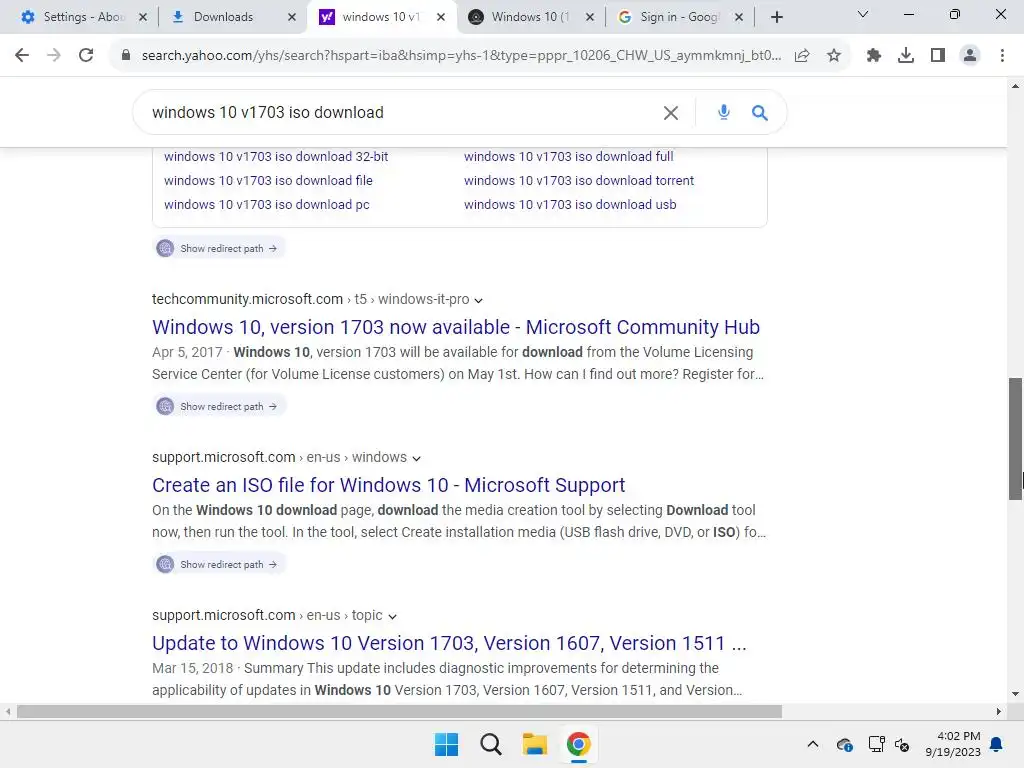Show hidden system tray icons
The image size is (1024, 768).
(812, 744)
